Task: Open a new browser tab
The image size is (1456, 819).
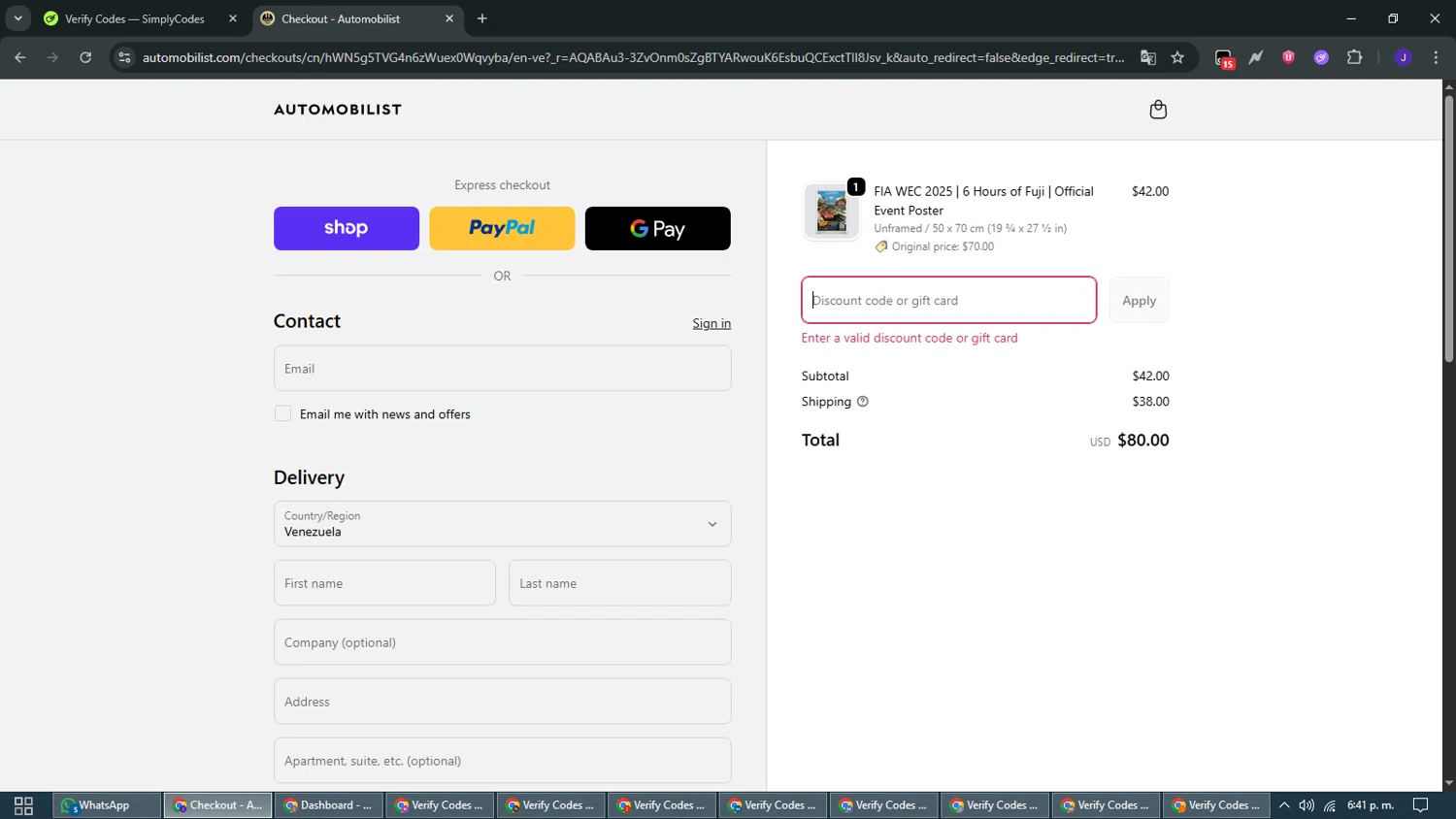Action: [x=481, y=18]
